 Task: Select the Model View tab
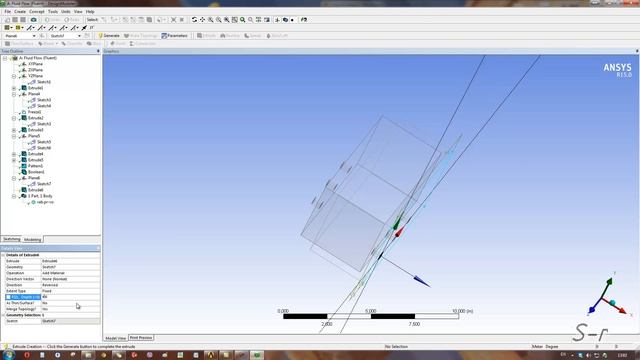click(x=116, y=338)
